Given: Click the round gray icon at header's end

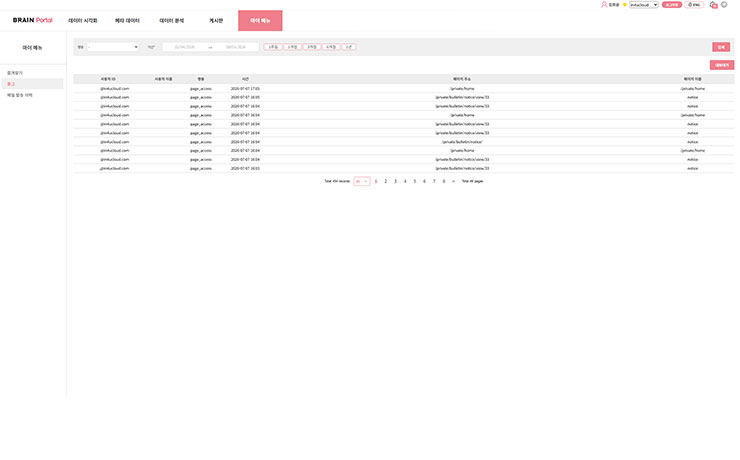Looking at the screenshot, I should [724, 4].
